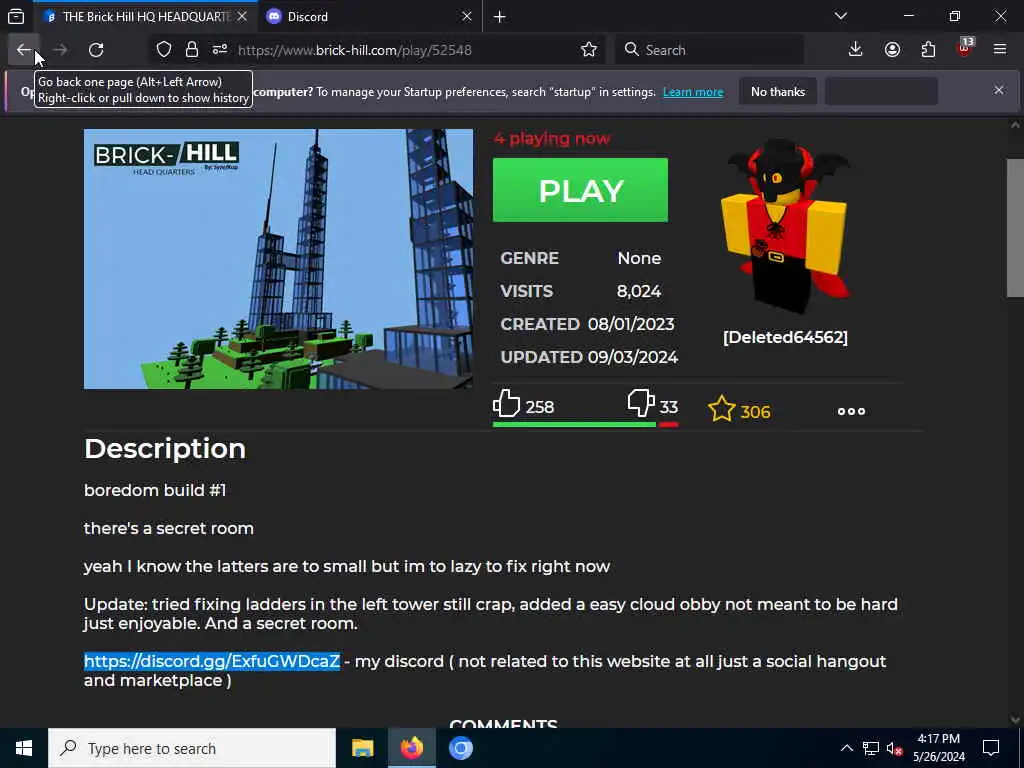Click the Firefox taskbar icon

pyautogui.click(x=411, y=748)
